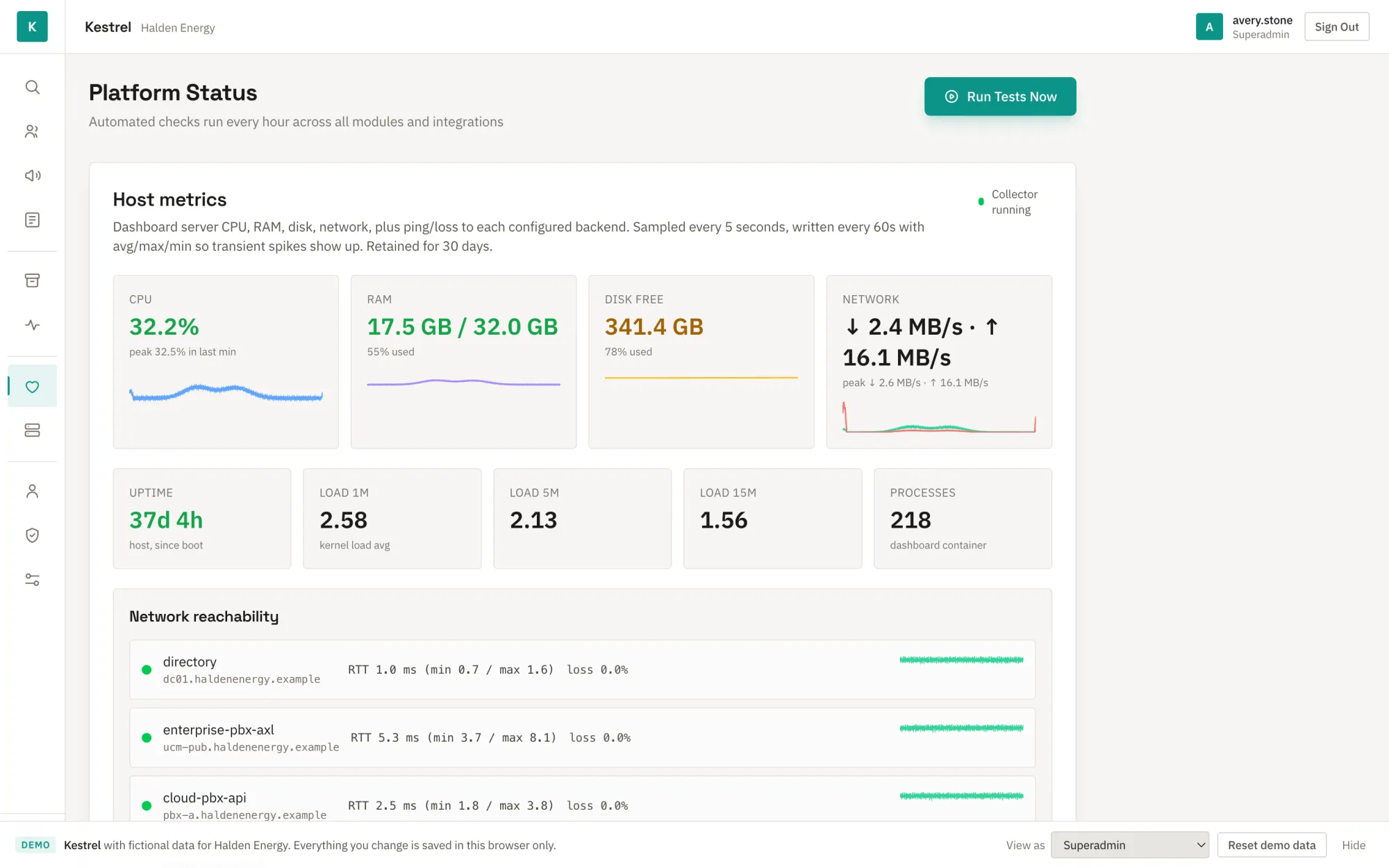Viewport: 1389px width, 868px height.
Task: Click the network traffic sparkline chart
Action: (939, 417)
